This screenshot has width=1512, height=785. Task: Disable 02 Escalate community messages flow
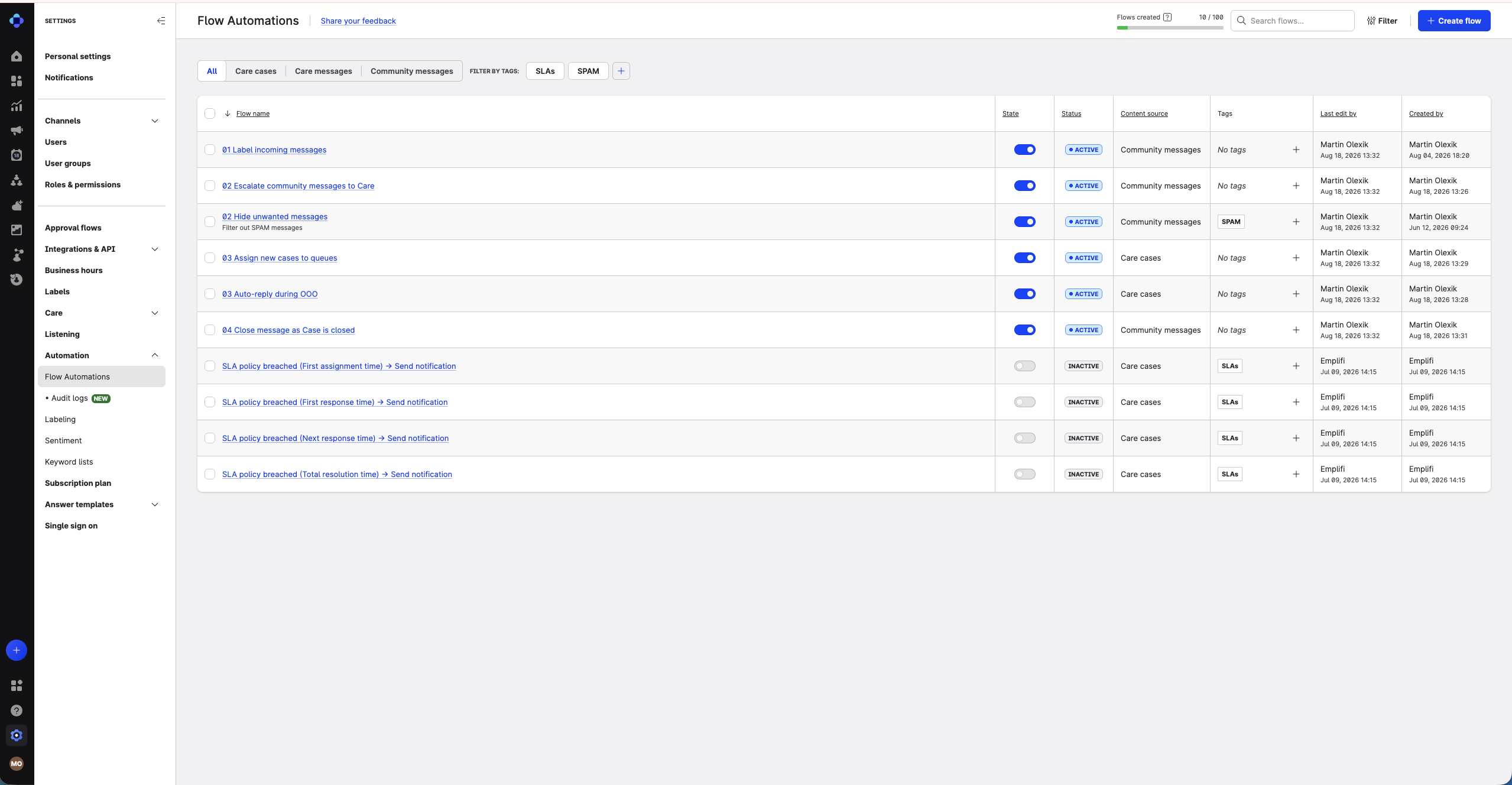(x=1025, y=186)
